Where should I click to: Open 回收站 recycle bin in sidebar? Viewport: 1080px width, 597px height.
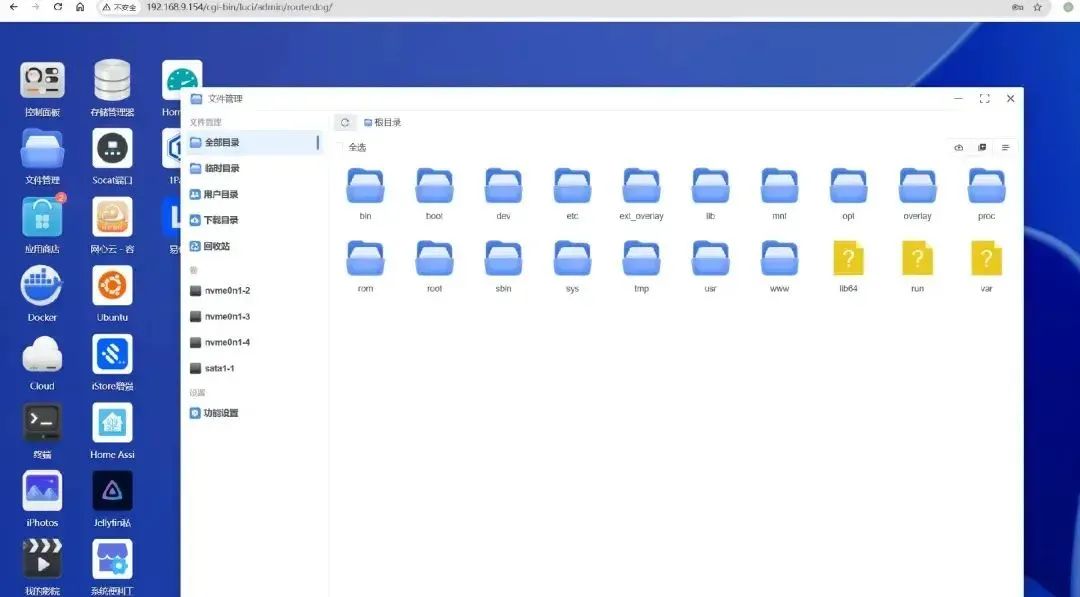(x=253, y=246)
